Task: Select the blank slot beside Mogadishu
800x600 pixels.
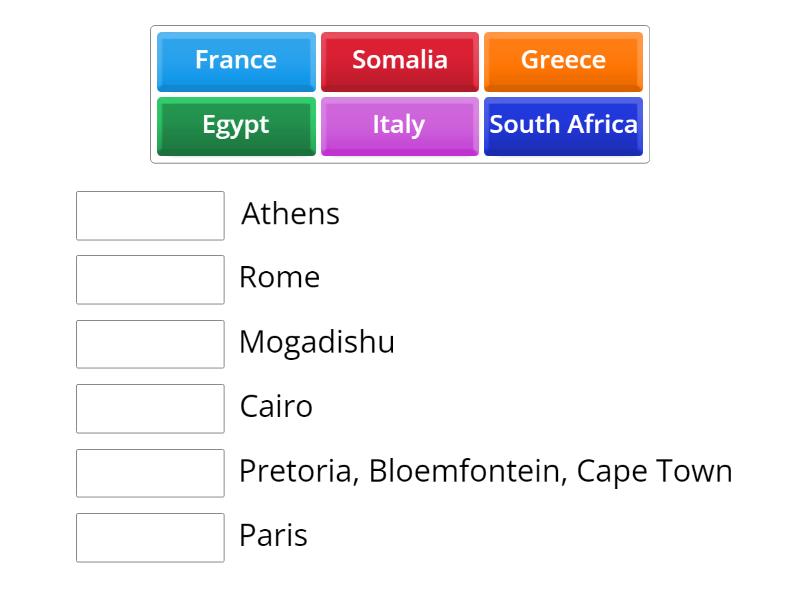Action: point(150,344)
